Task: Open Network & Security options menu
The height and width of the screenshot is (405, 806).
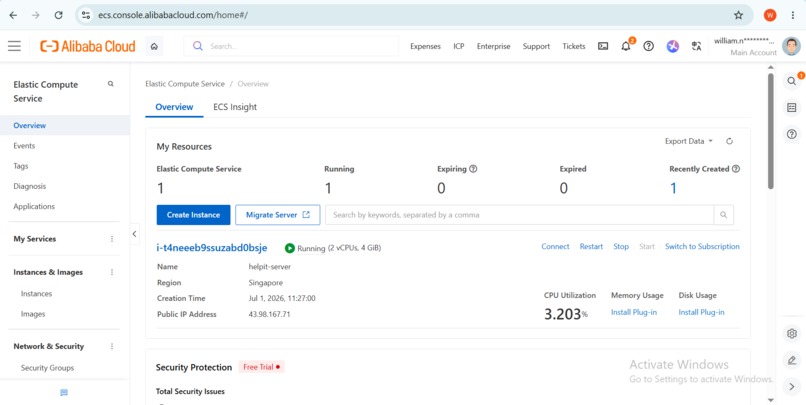Action: click(112, 346)
